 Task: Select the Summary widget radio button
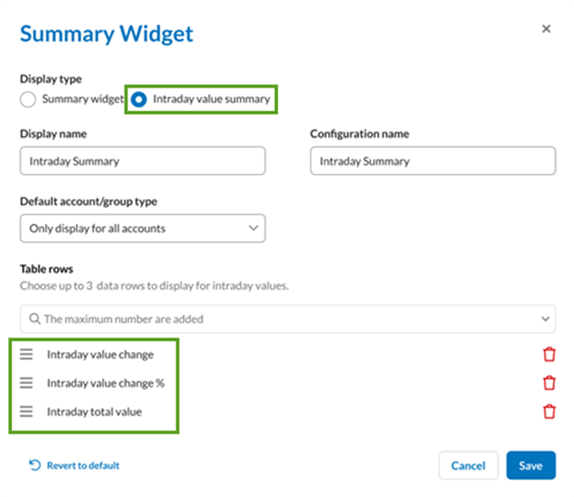coord(28,99)
